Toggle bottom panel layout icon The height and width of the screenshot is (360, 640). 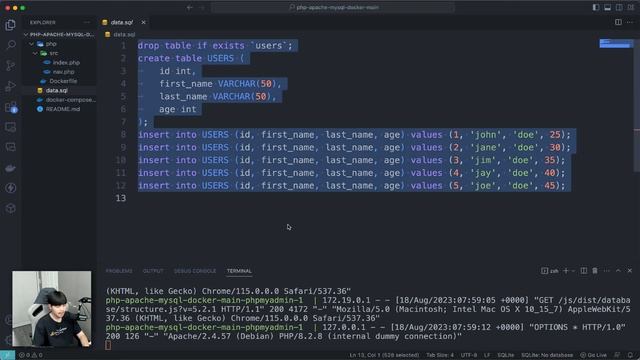click(x=607, y=7)
